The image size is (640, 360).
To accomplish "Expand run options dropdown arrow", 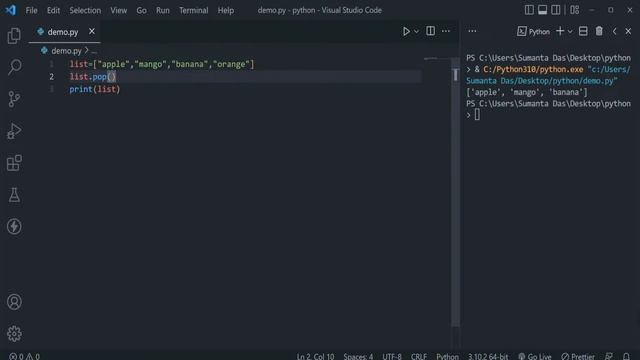I will (x=416, y=31).
